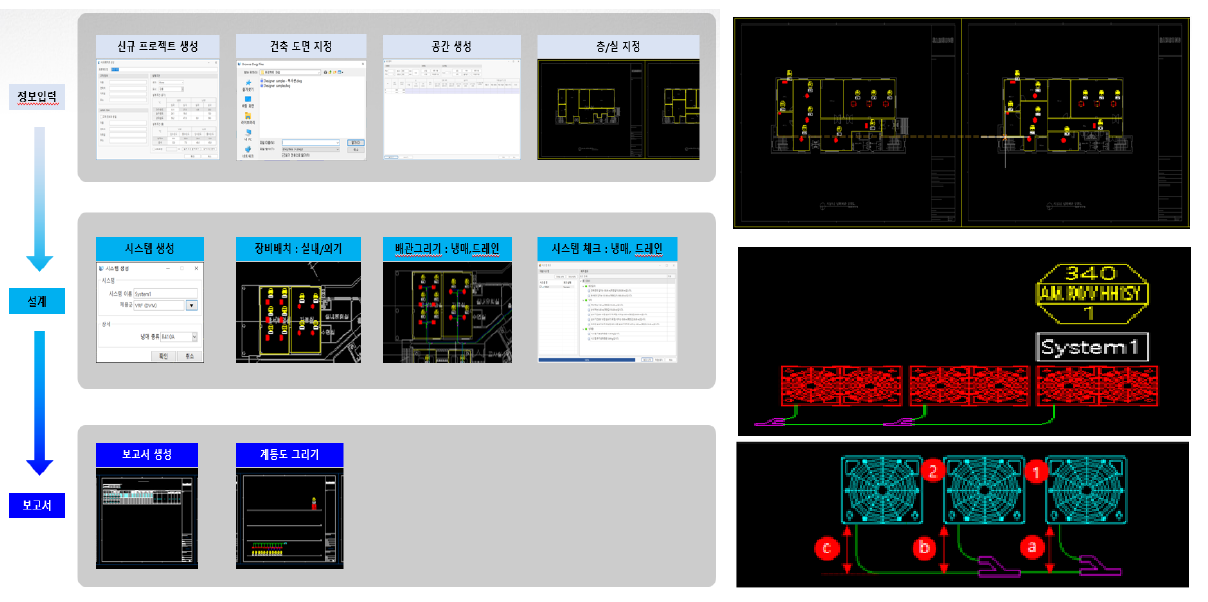1208x602 pixels.
Task: Open the red outdoor unit array image
Action: click(964, 341)
